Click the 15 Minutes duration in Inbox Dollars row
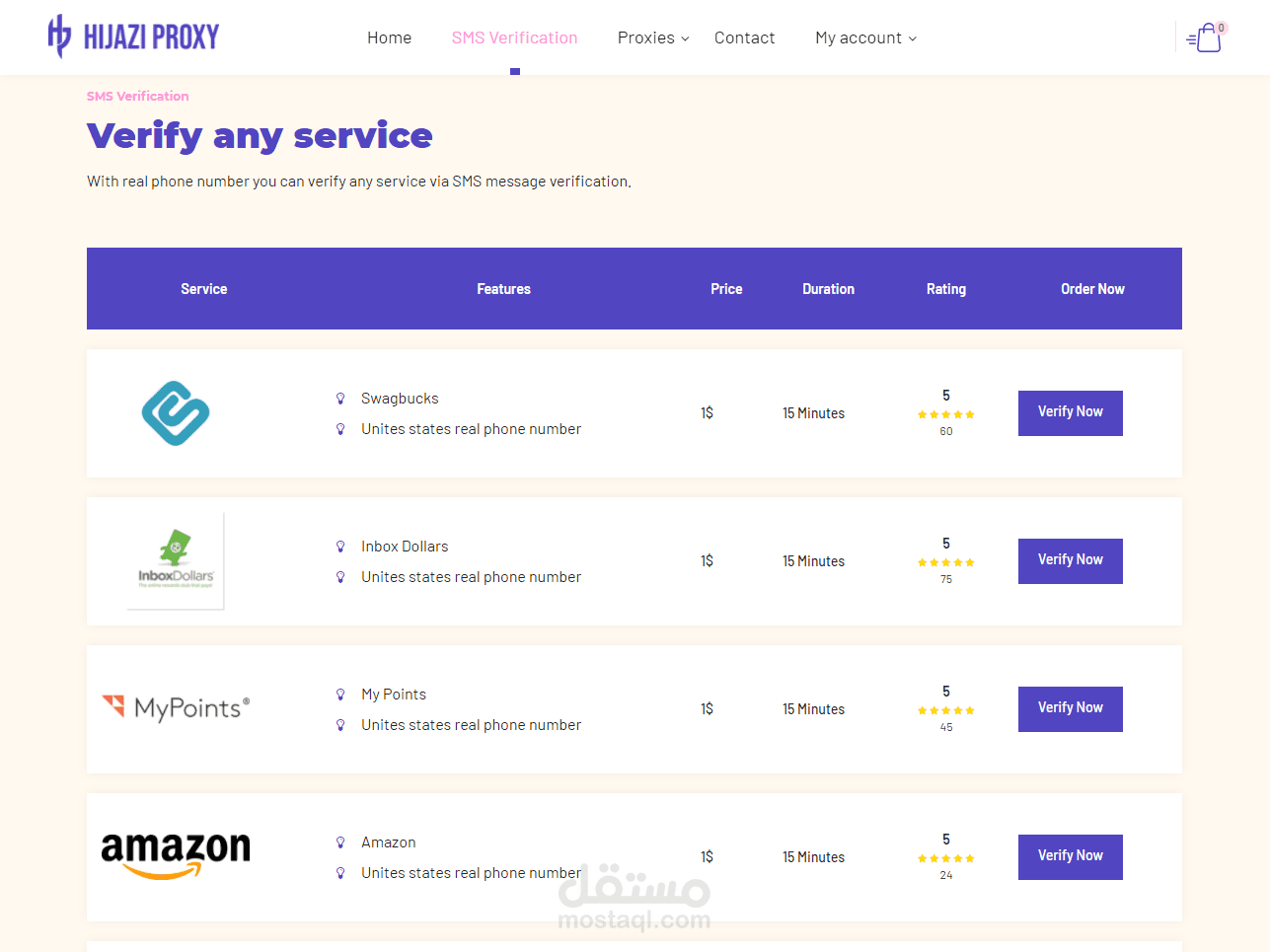Image resolution: width=1270 pixels, height=952 pixels. [x=814, y=561]
